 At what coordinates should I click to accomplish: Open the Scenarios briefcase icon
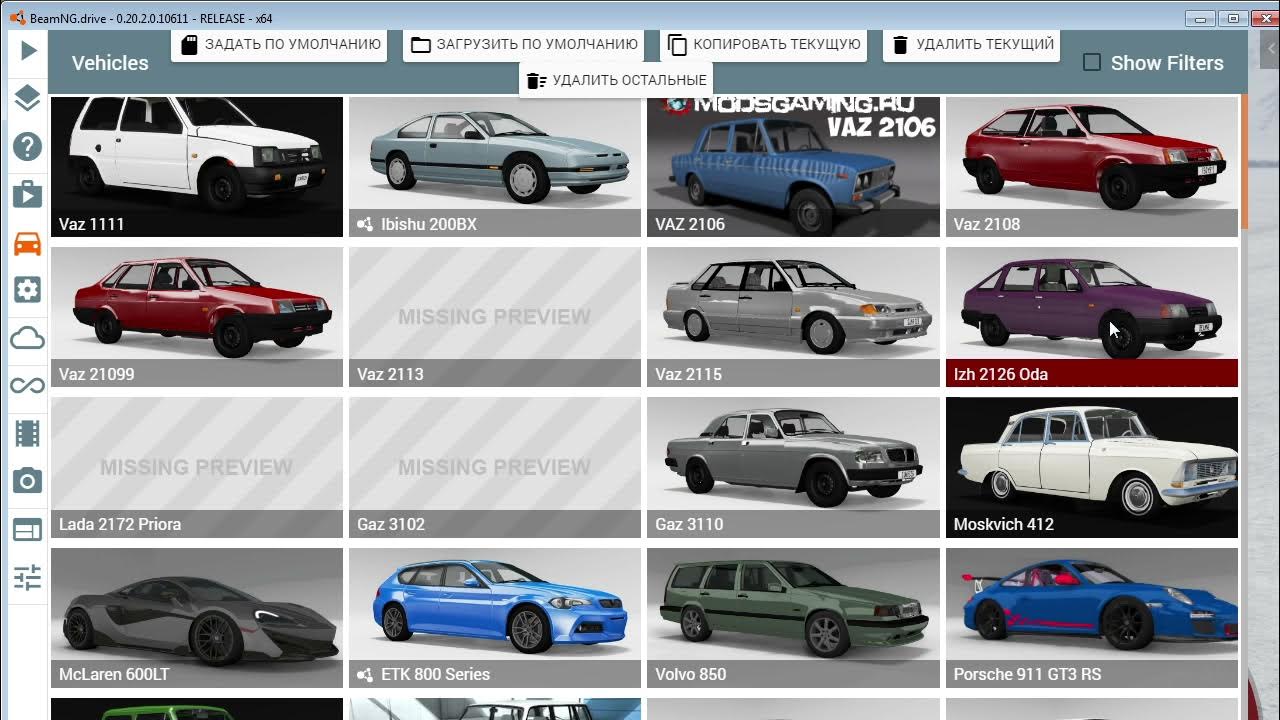click(28, 194)
